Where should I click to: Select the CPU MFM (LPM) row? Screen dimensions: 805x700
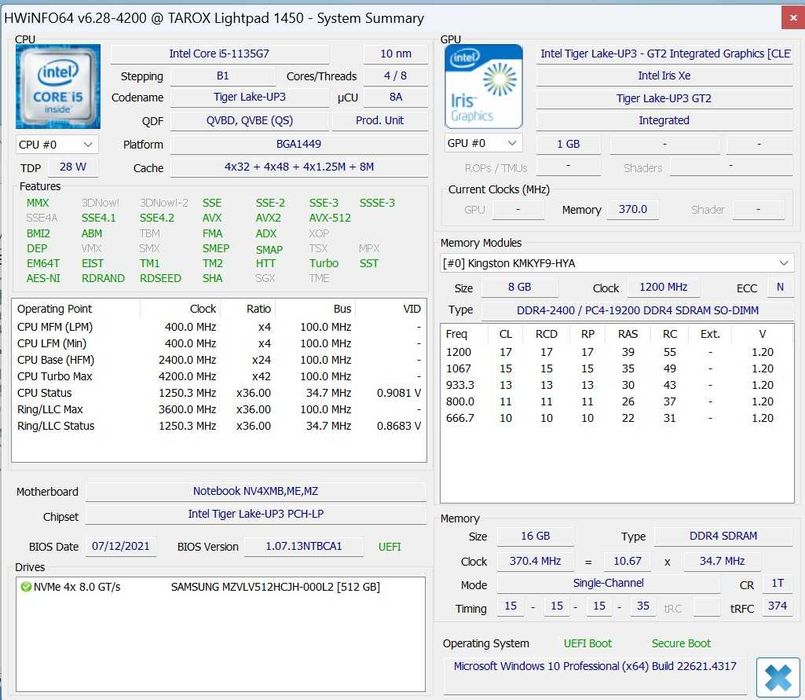[219, 327]
